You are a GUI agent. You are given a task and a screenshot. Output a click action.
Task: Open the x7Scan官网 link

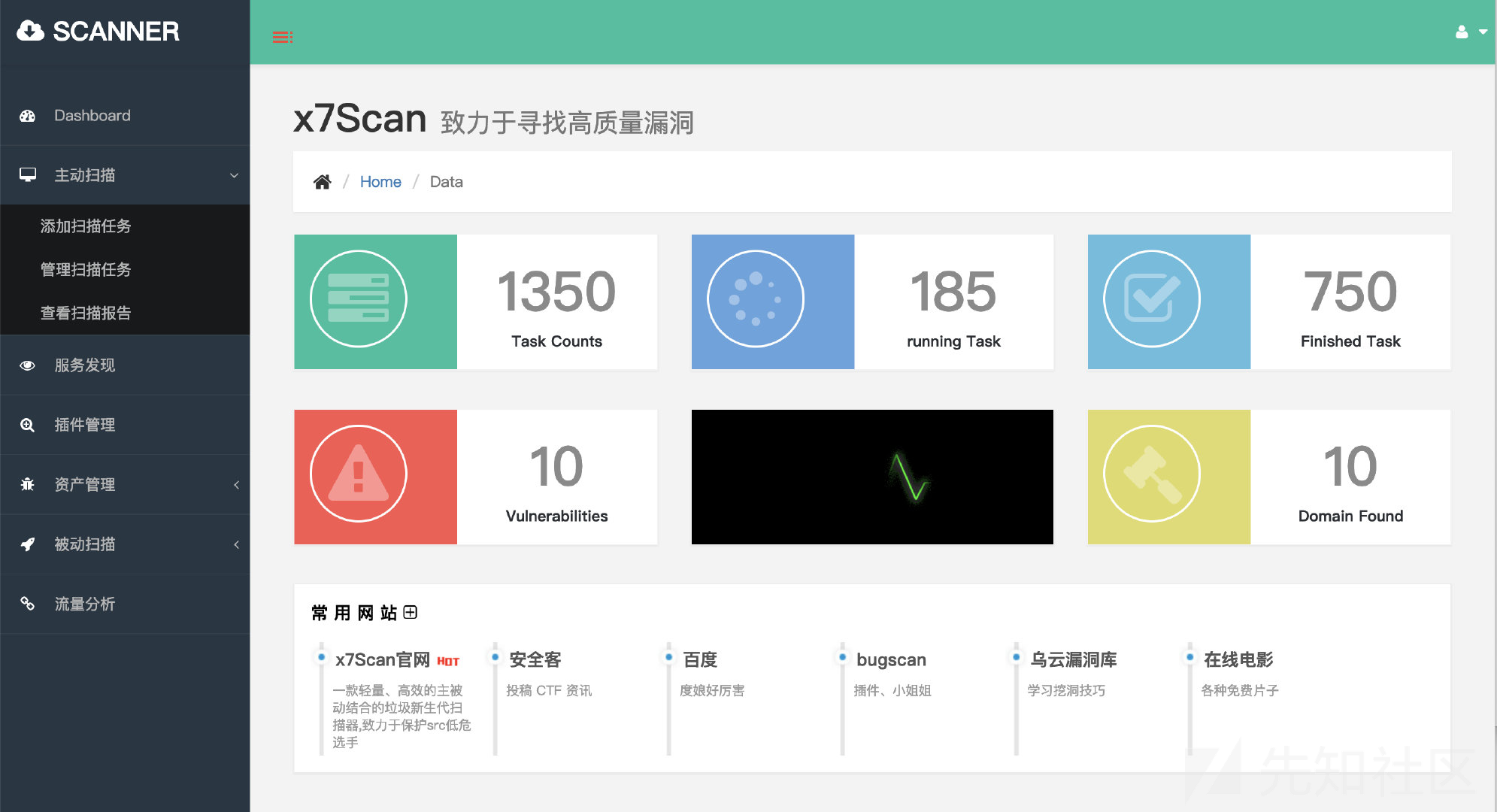383,659
